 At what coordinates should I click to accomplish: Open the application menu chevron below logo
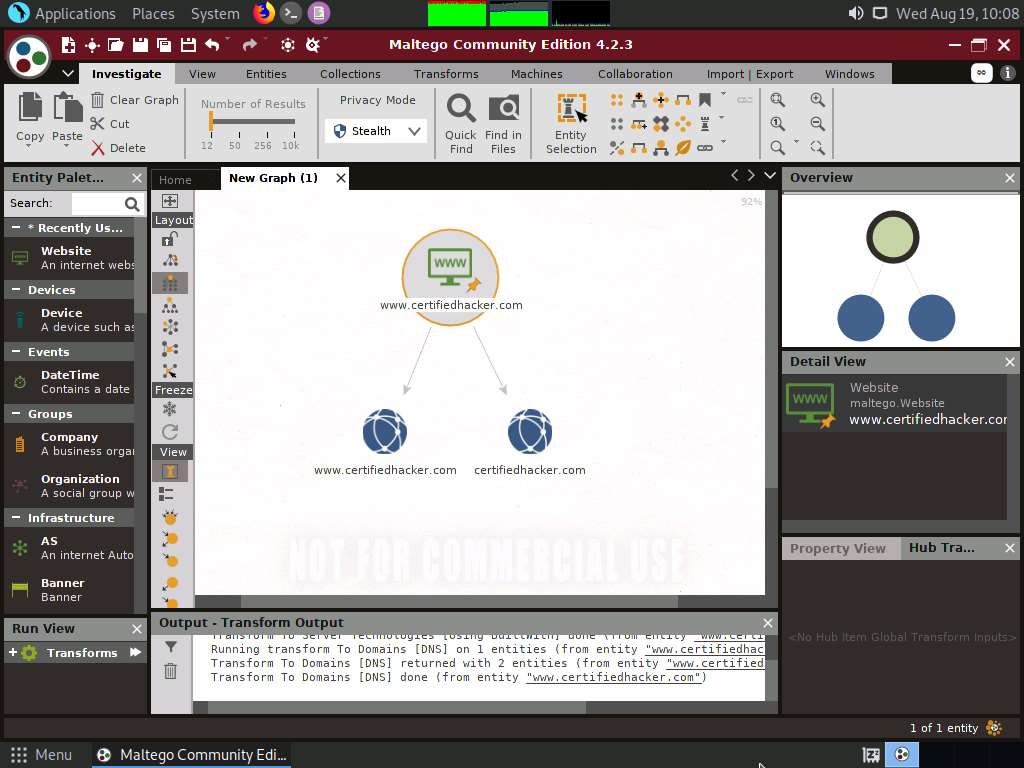pos(68,73)
